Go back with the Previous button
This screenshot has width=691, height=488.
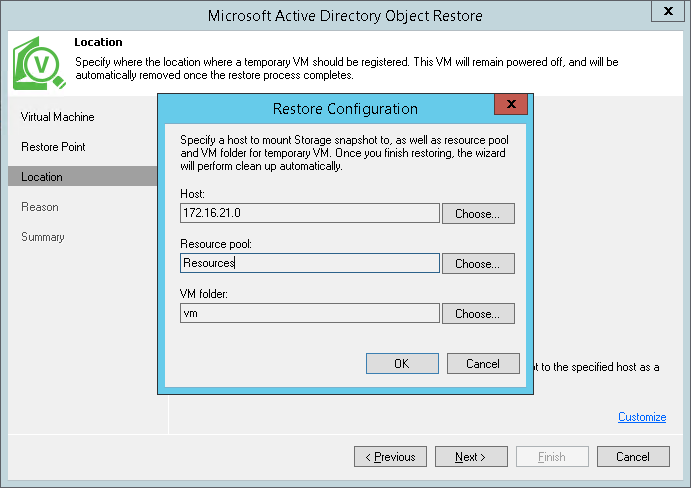point(390,457)
